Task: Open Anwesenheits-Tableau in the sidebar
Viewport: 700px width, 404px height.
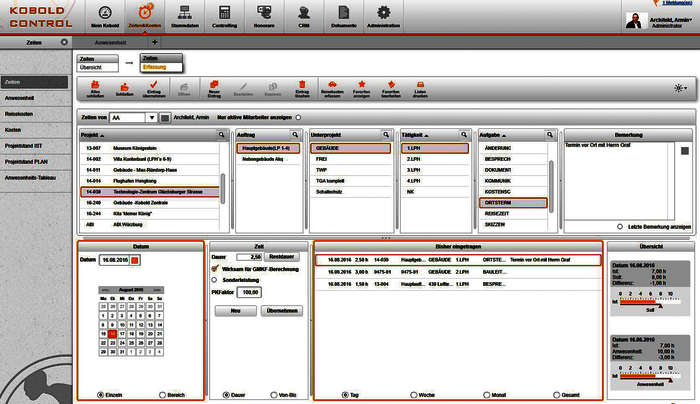Action: point(36,178)
